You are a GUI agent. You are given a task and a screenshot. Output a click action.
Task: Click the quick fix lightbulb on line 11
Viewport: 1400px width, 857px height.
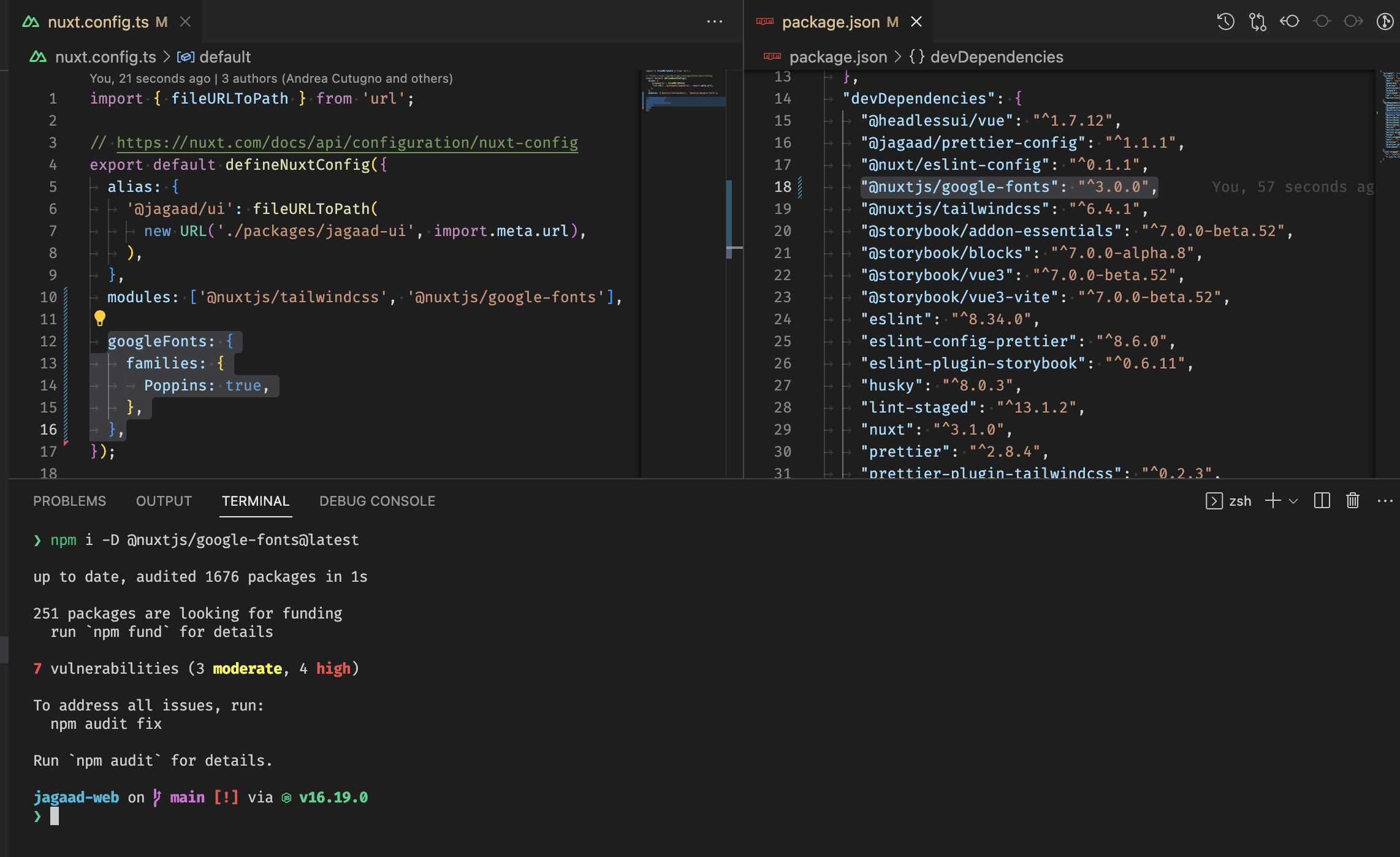coord(100,318)
